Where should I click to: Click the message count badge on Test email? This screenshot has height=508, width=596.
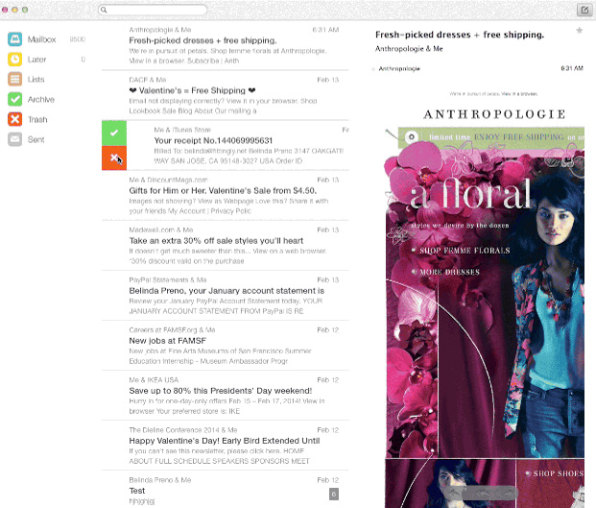click(x=334, y=494)
